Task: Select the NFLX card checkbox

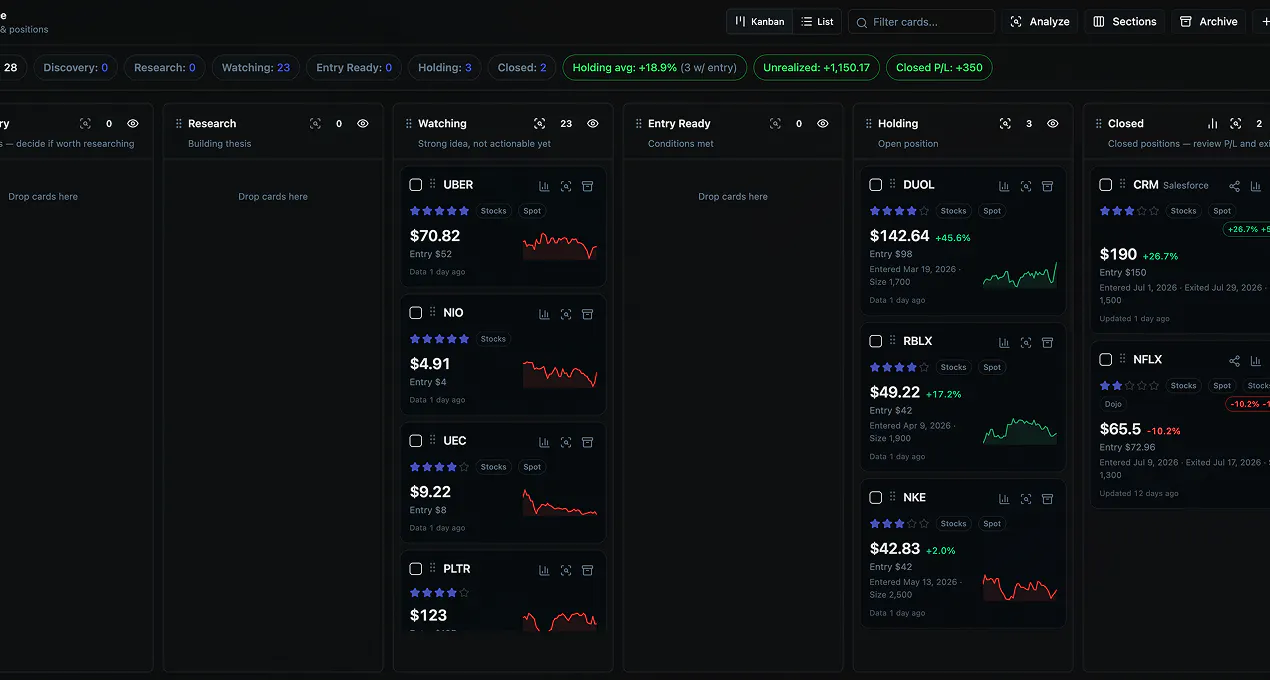Action: click(1106, 359)
